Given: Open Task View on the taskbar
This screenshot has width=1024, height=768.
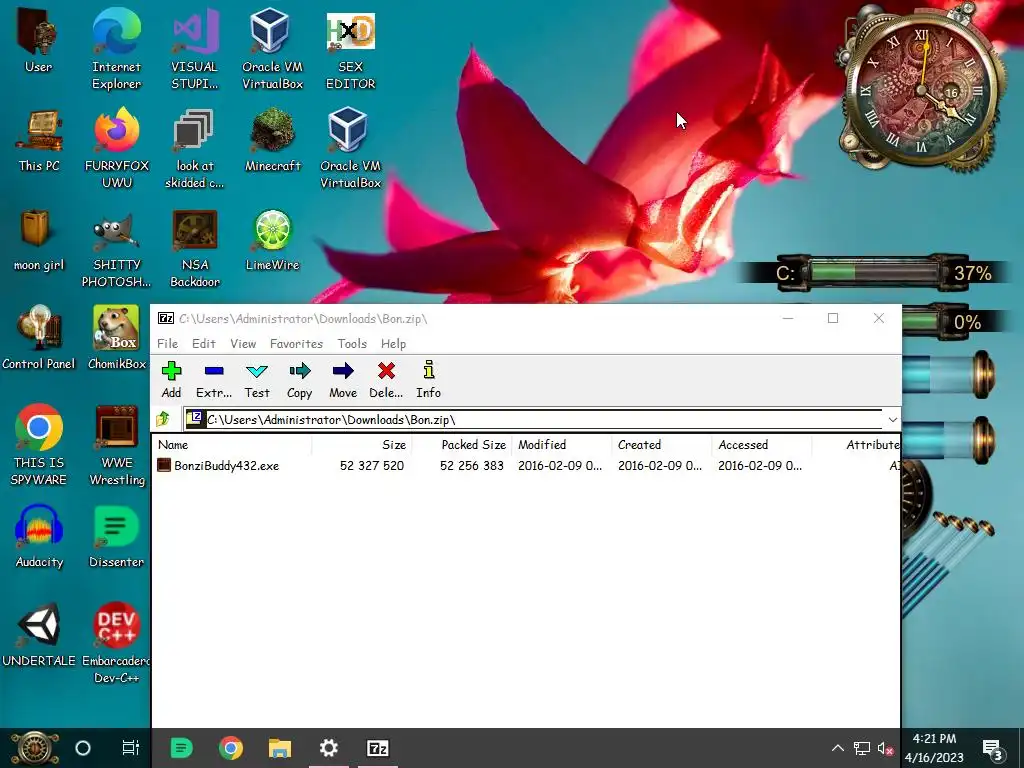Looking at the screenshot, I should coord(131,748).
